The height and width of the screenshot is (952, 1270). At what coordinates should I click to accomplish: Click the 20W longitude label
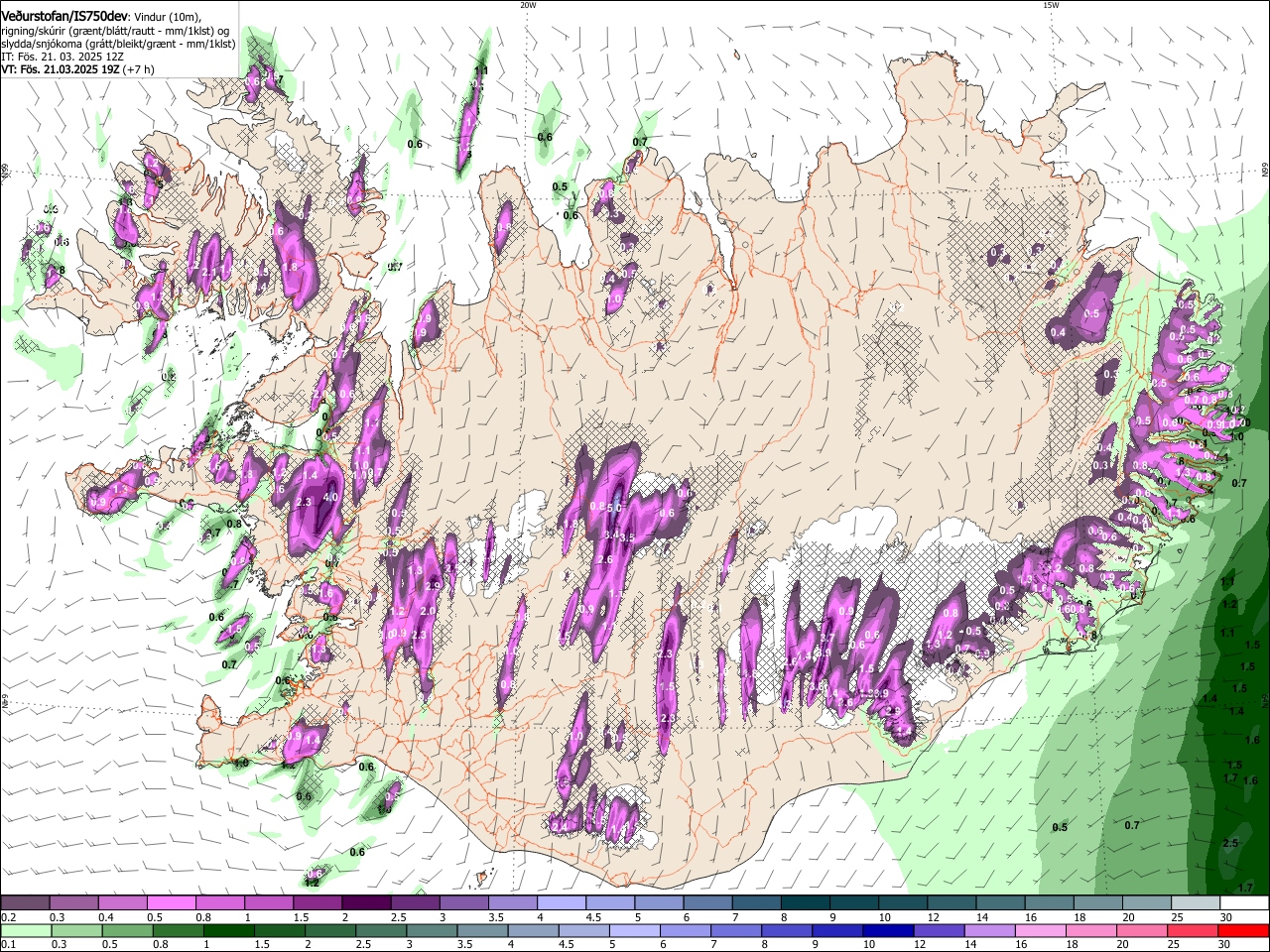(528, 5)
